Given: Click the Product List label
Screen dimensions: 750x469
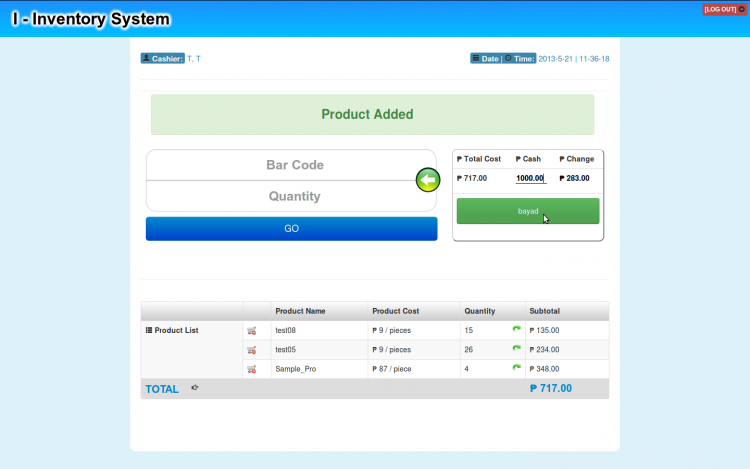Looking at the screenshot, I should pos(176,330).
